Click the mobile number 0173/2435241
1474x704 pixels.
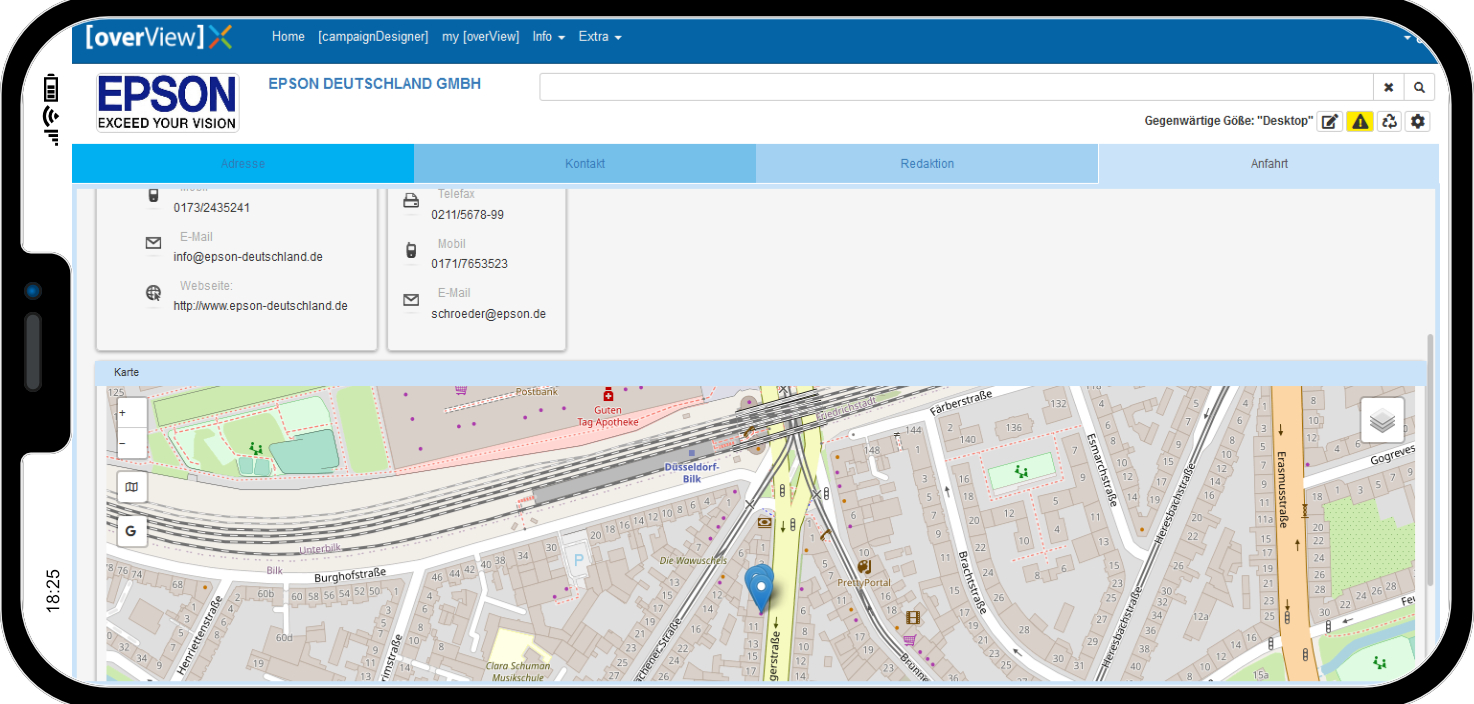coord(211,208)
